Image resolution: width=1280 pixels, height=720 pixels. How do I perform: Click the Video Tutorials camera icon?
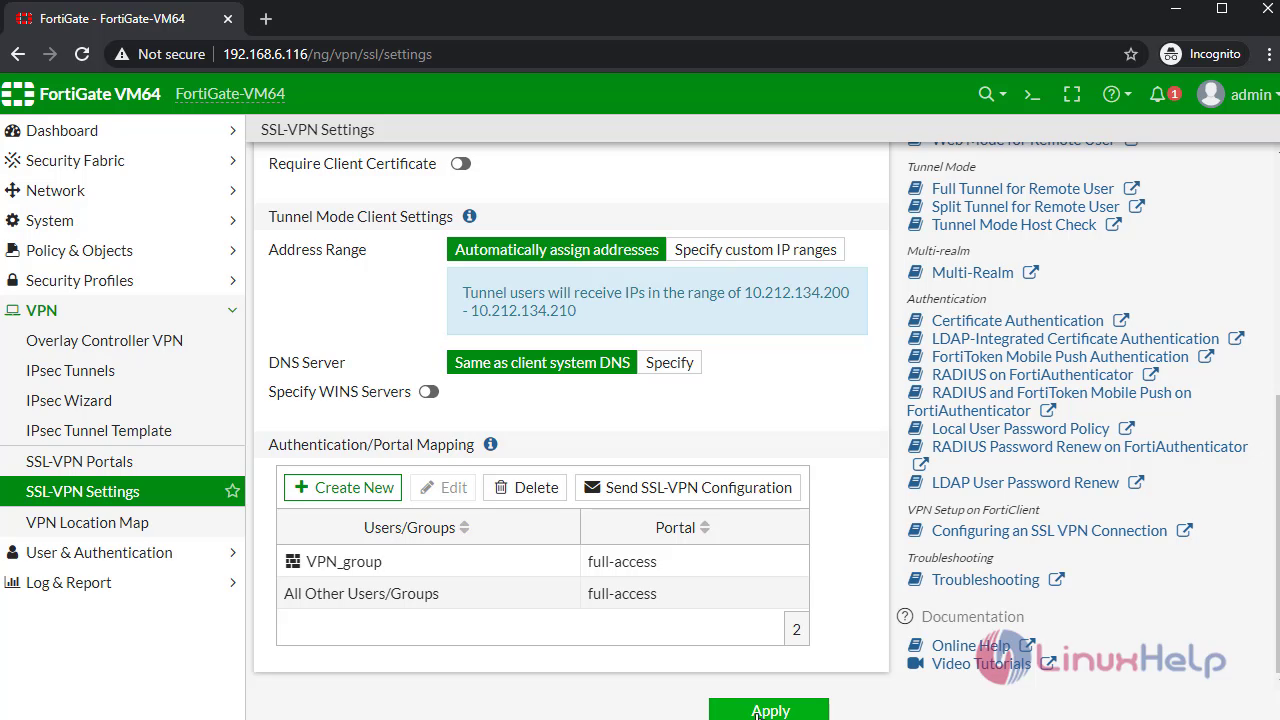(x=915, y=663)
